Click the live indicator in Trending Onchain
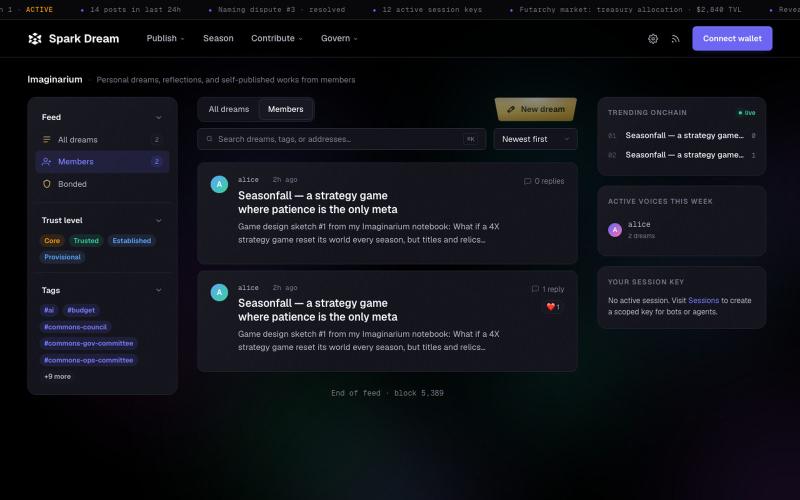This screenshot has width=800, height=500. 747,113
